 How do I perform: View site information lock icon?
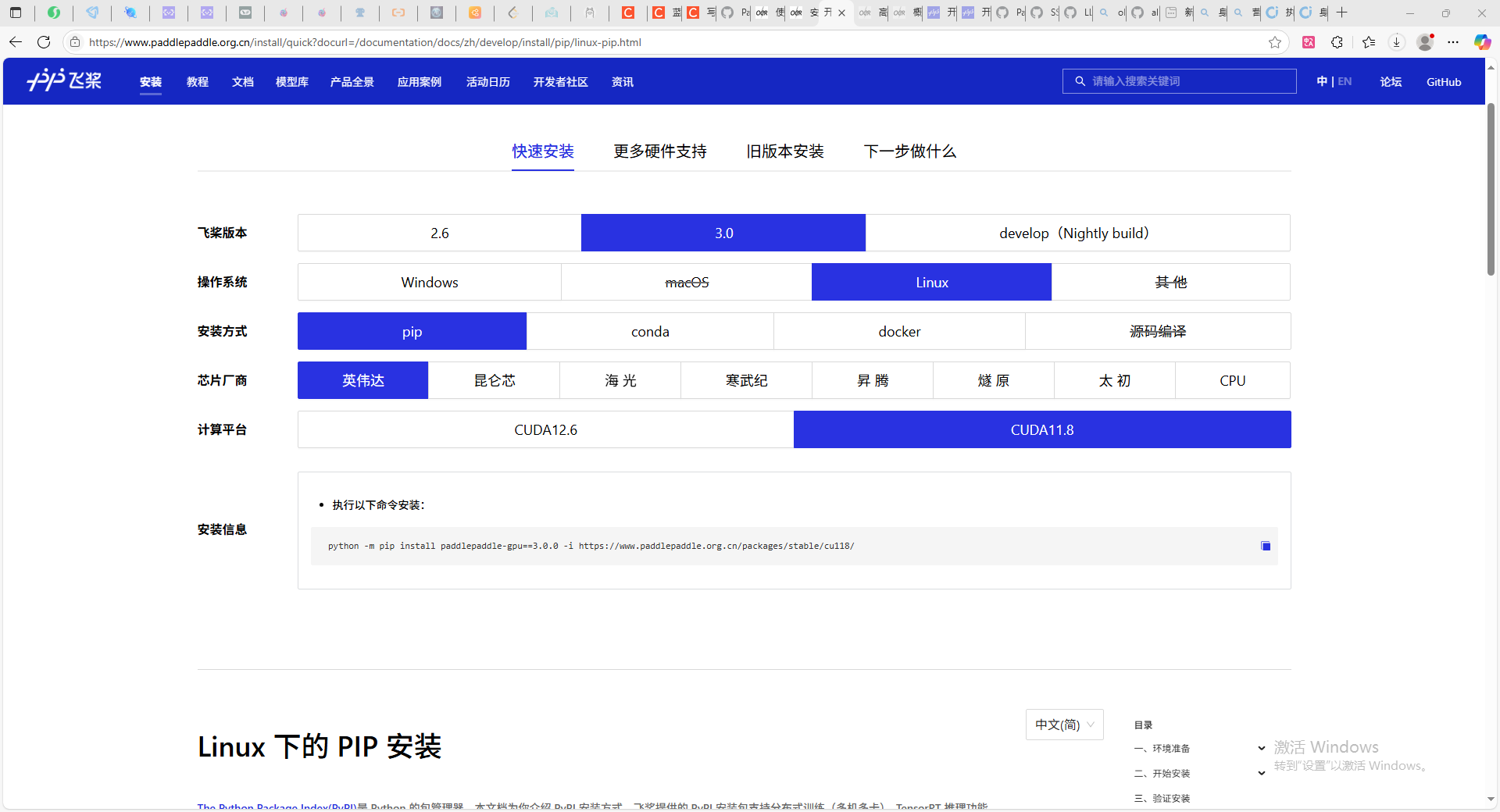click(x=75, y=42)
